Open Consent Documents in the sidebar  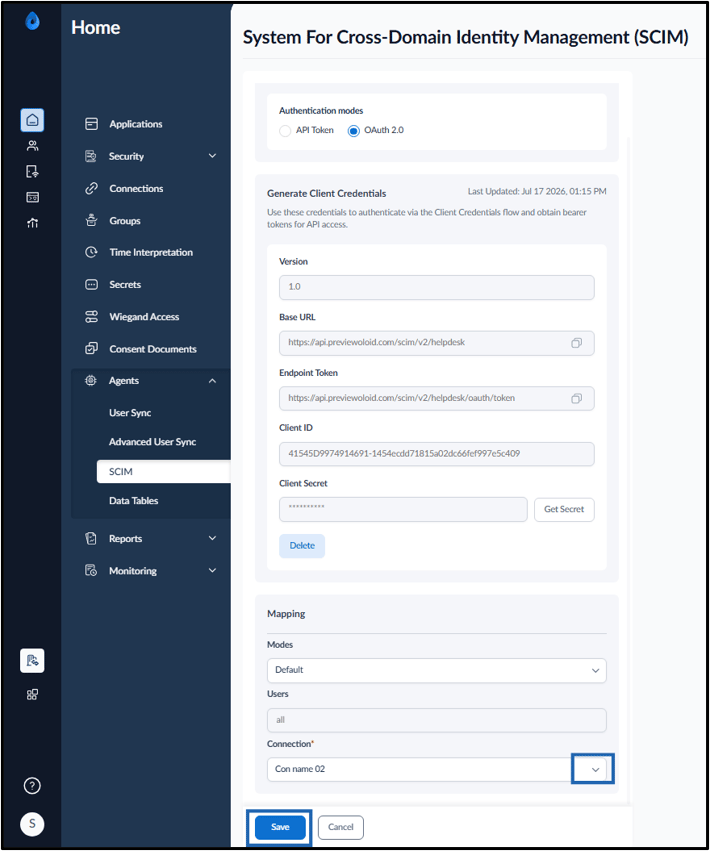point(153,349)
